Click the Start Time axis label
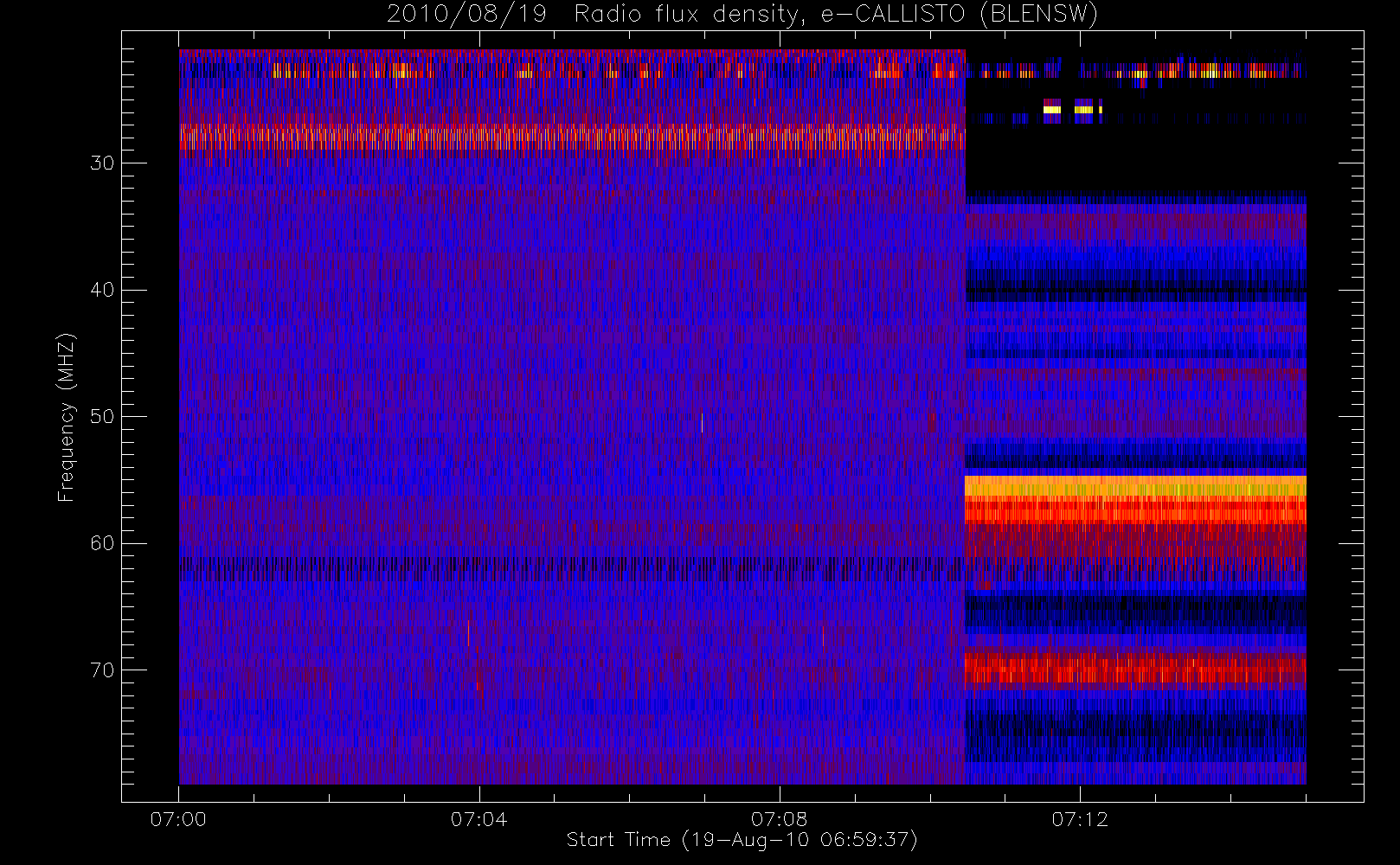The image size is (1400, 865). pos(742,840)
